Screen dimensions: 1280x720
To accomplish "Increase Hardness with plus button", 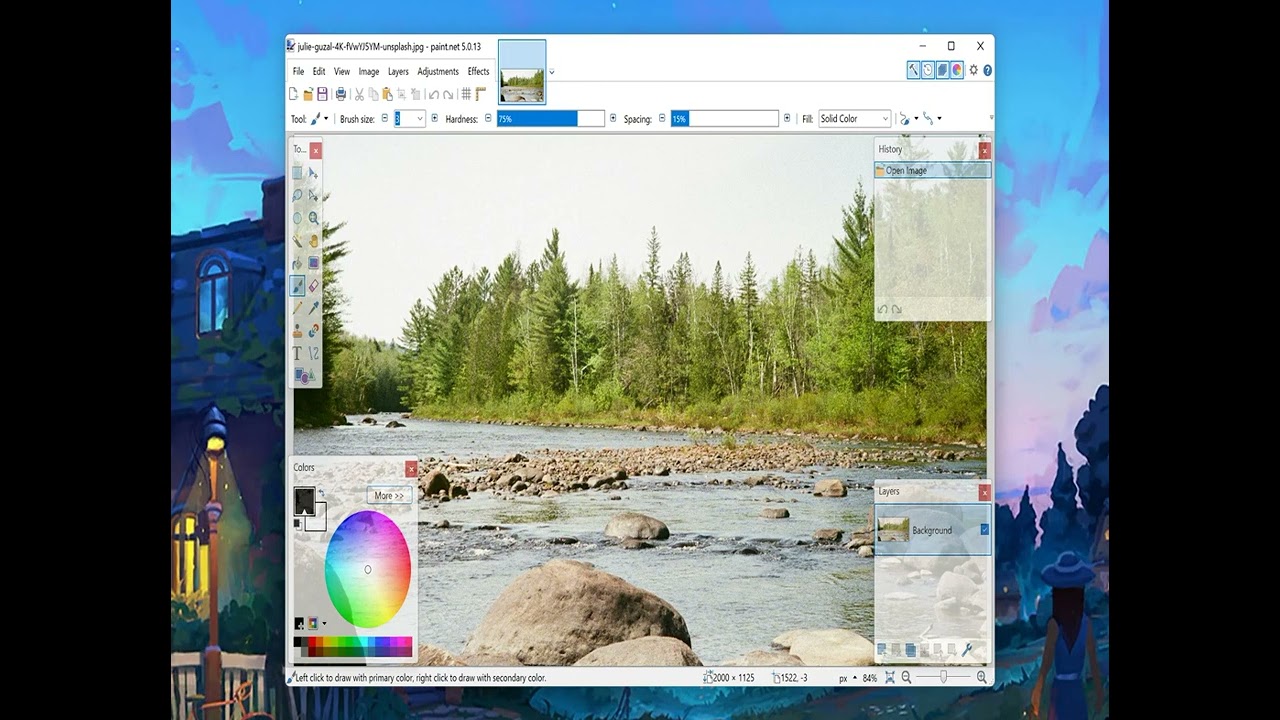I will pyautogui.click(x=613, y=118).
